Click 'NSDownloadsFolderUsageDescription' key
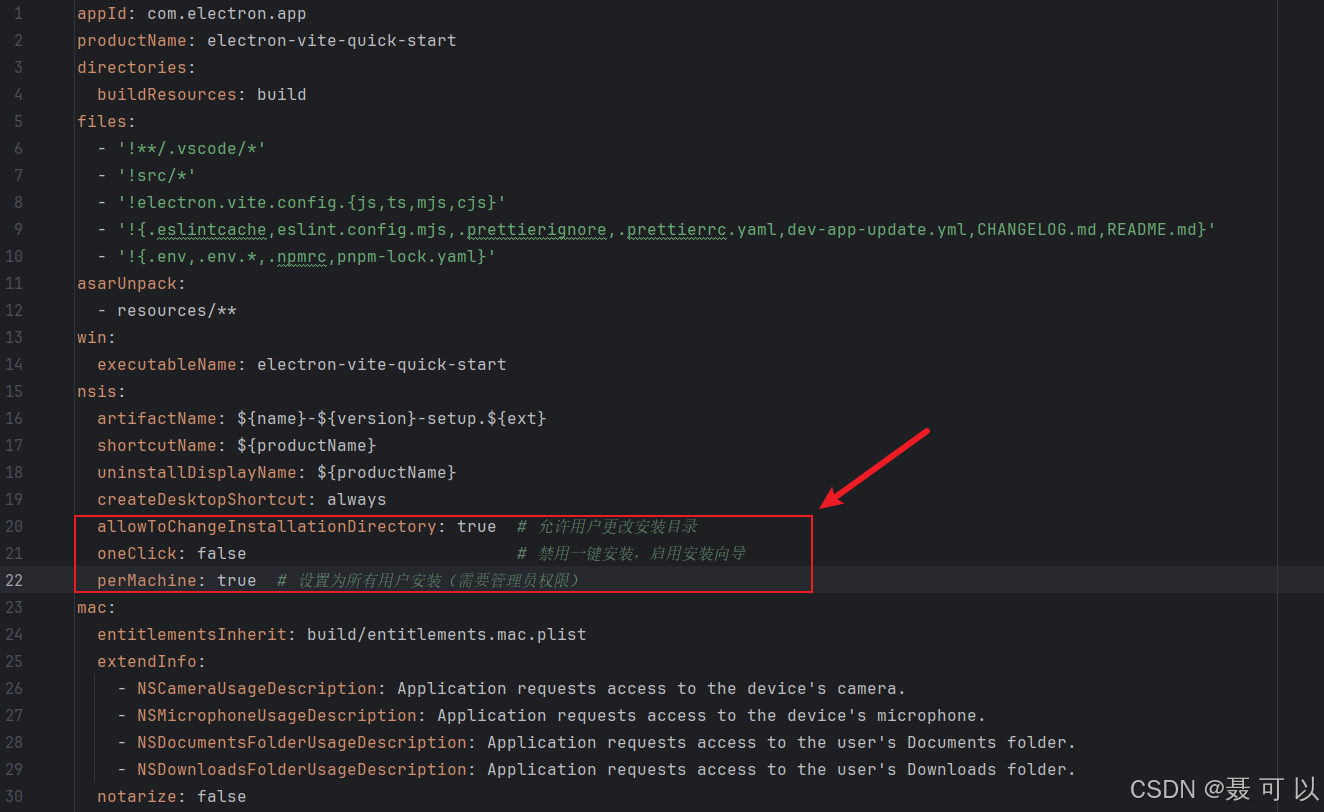This screenshot has width=1324, height=812. point(302,770)
